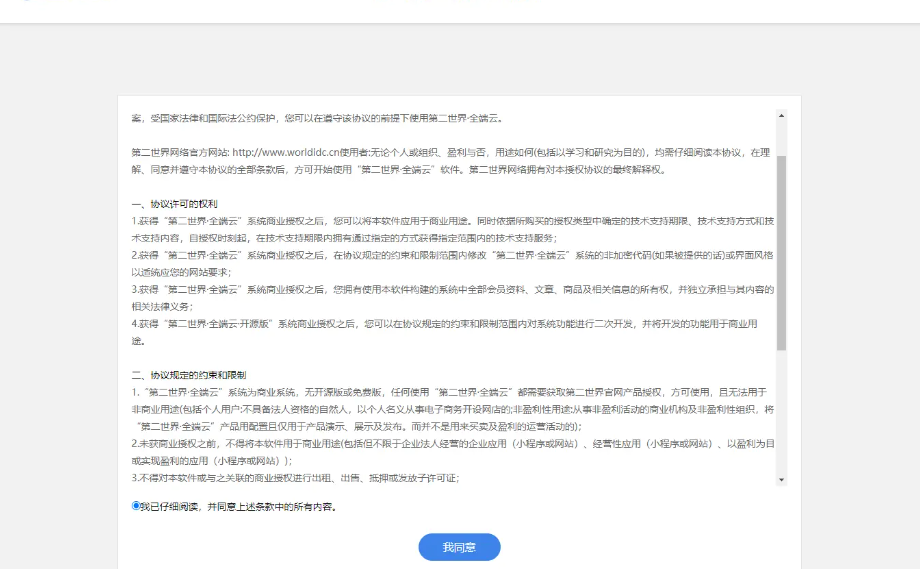The width and height of the screenshot is (920, 576).
Task: Click the heading 二、协议规定的约束和限制
Action: coord(189,375)
